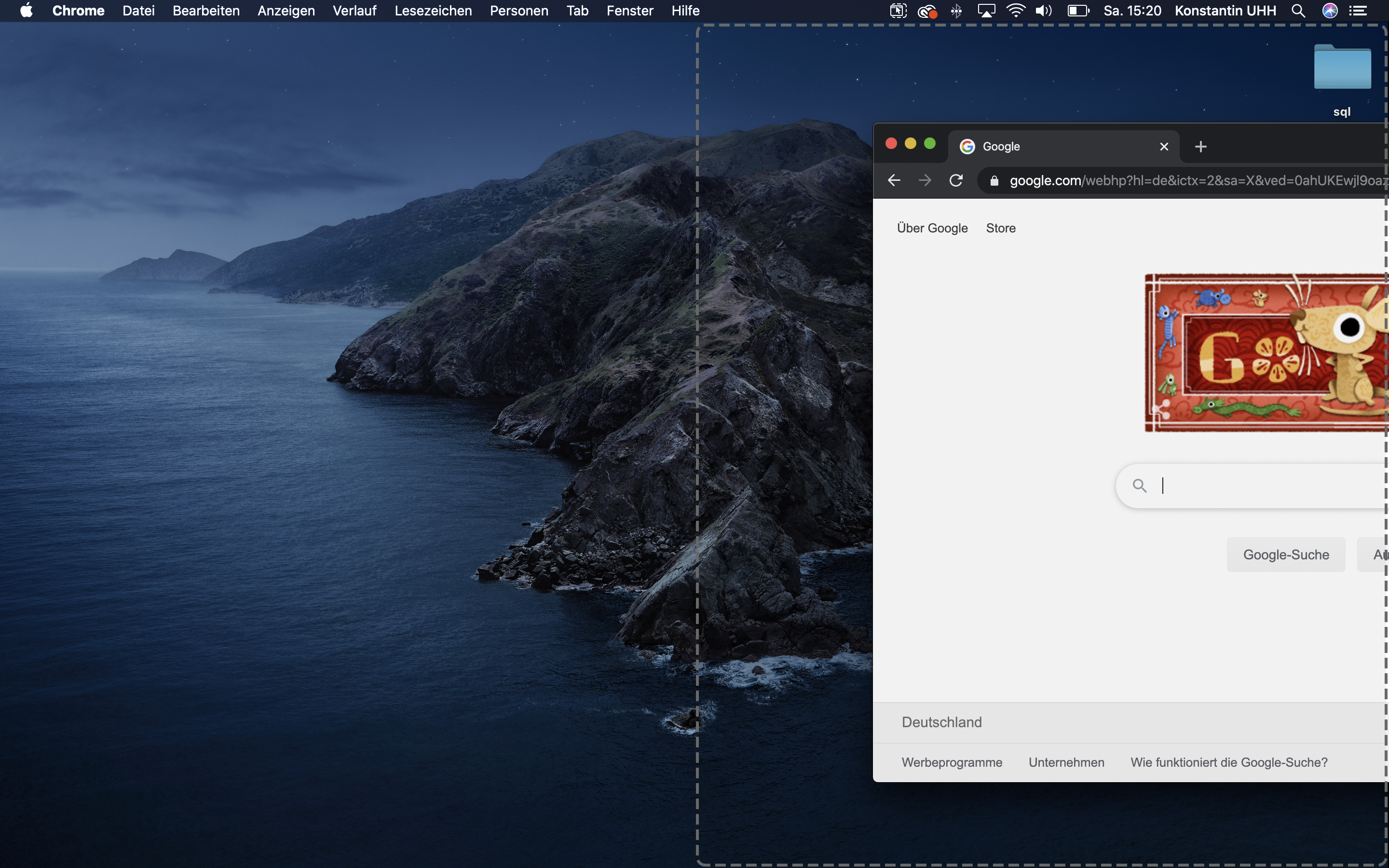Open the Verlauf menu
1389x868 pixels.
click(354, 10)
